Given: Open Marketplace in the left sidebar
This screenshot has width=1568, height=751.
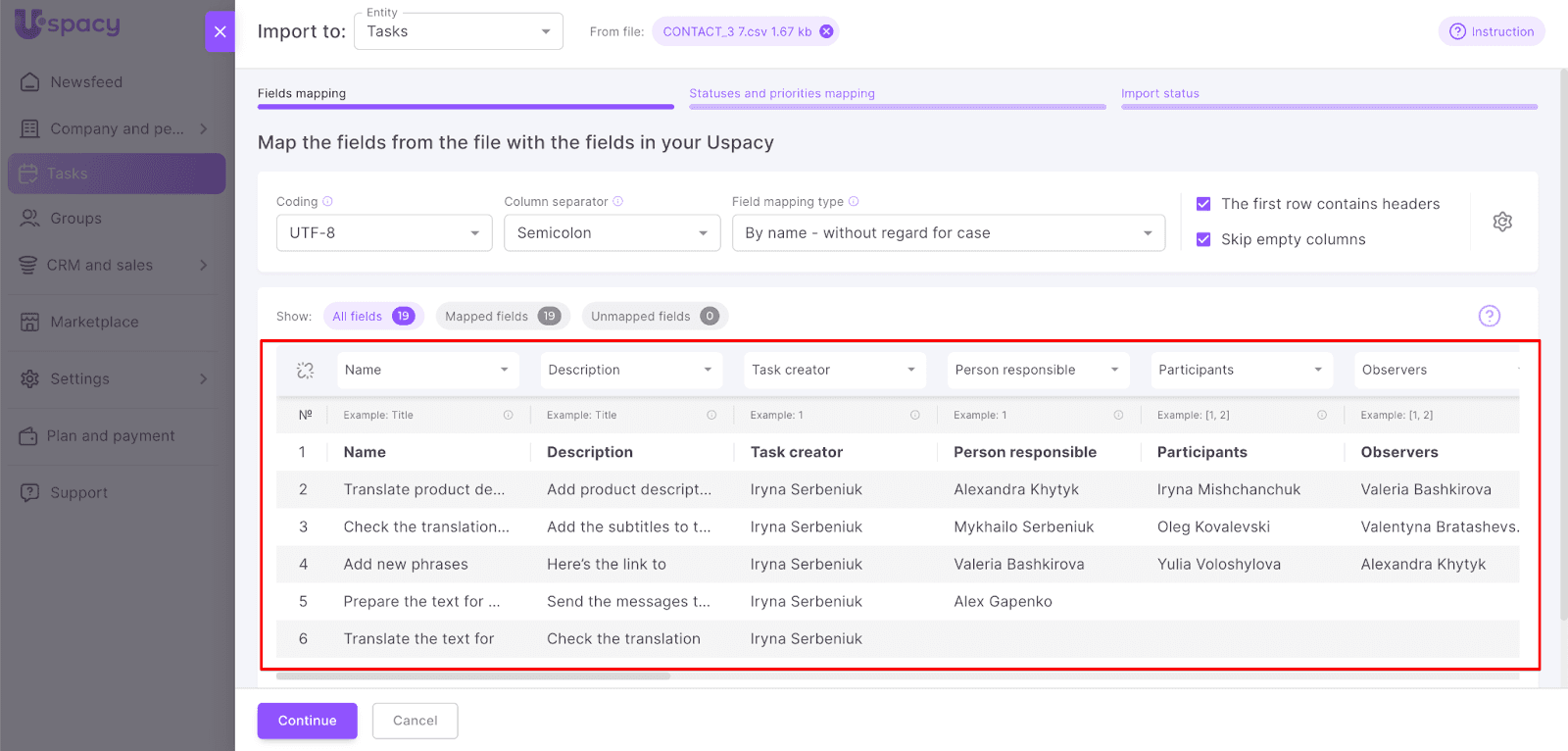Looking at the screenshot, I should point(94,322).
